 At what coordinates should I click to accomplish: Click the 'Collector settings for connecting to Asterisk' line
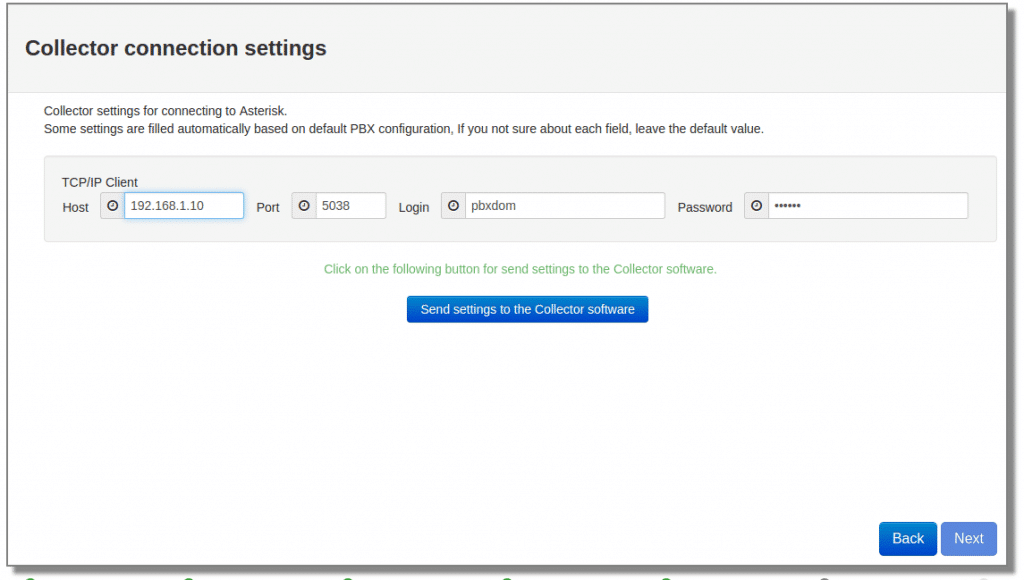click(x=166, y=111)
